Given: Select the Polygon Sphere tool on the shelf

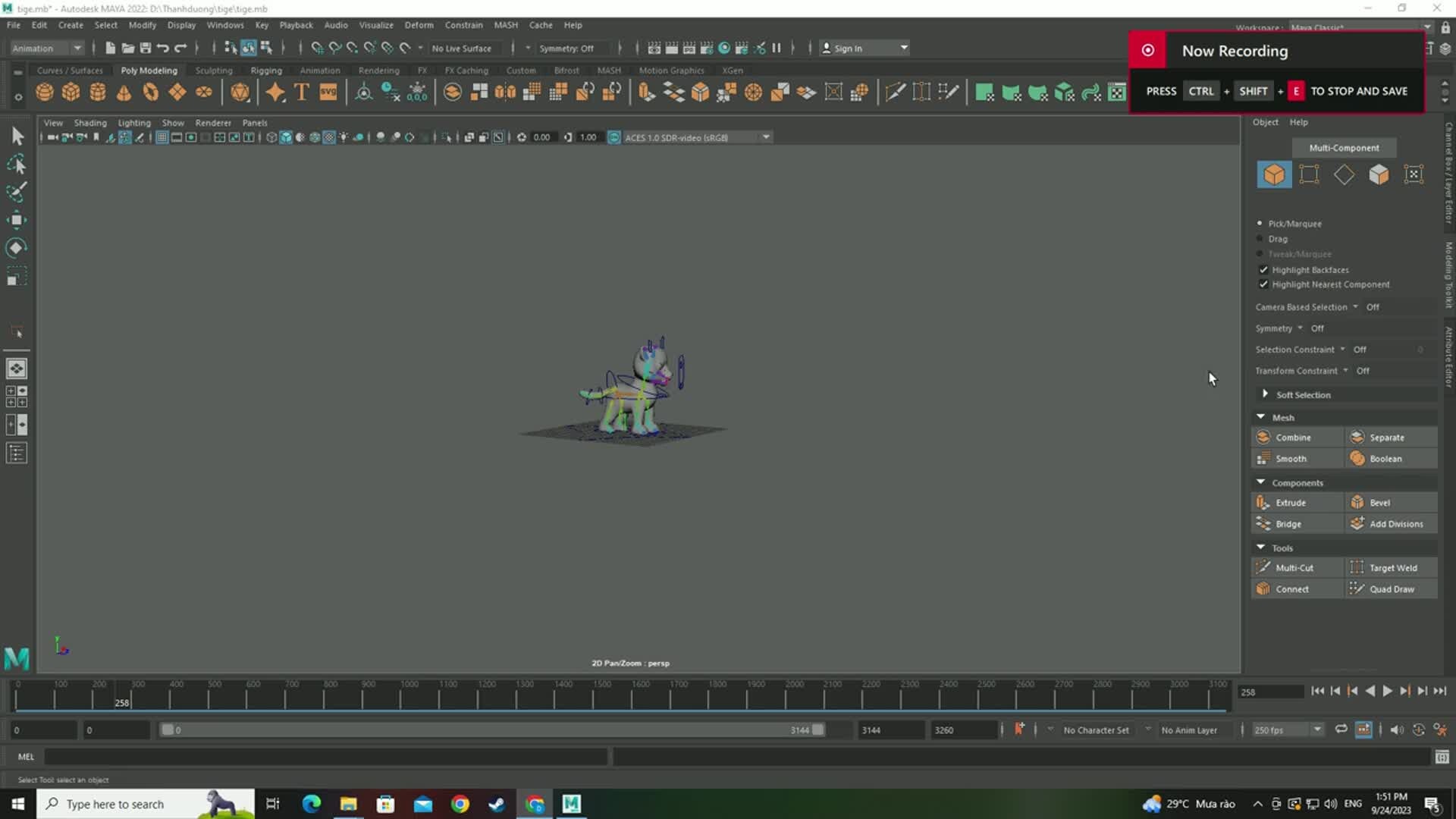Looking at the screenshot, I should pyautogui.click(x=44, y=92).
